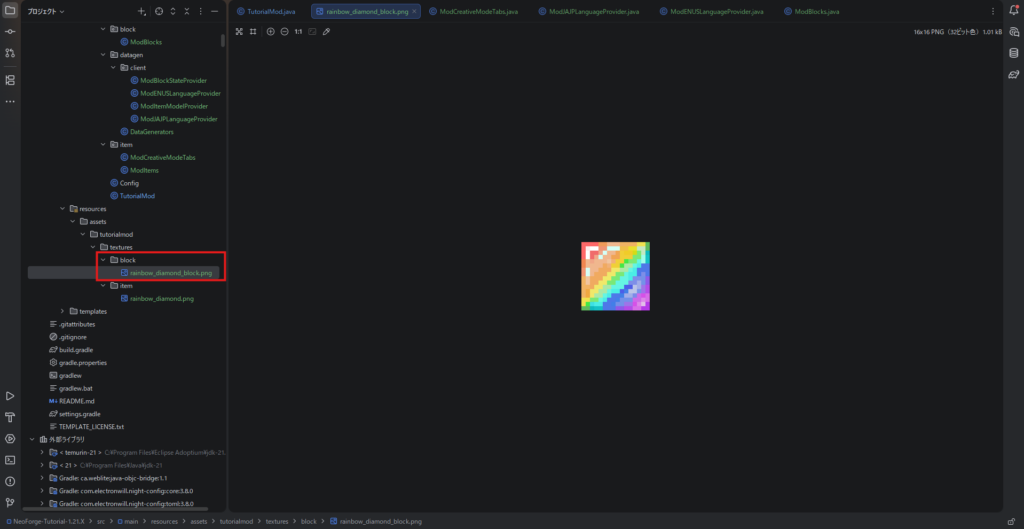Switch to the ModBlocks.java tab

click(x=810, y=12)
